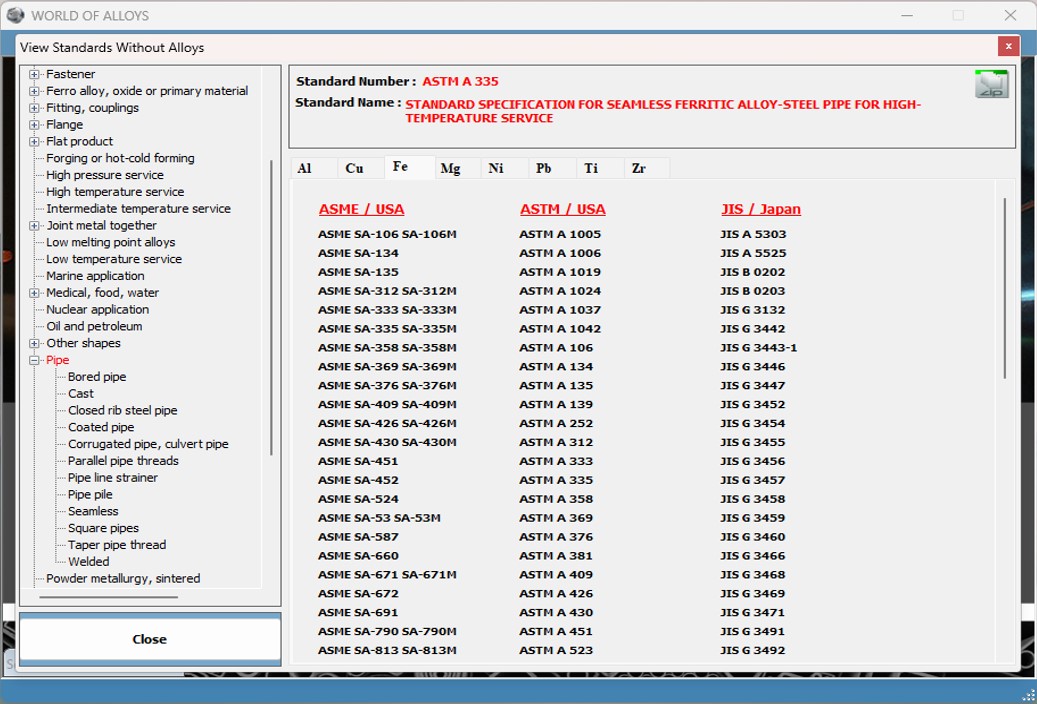This screenshot has width=1037, height=704.
Task: Collapse the Pipe tree node
Action: (34, 360)
